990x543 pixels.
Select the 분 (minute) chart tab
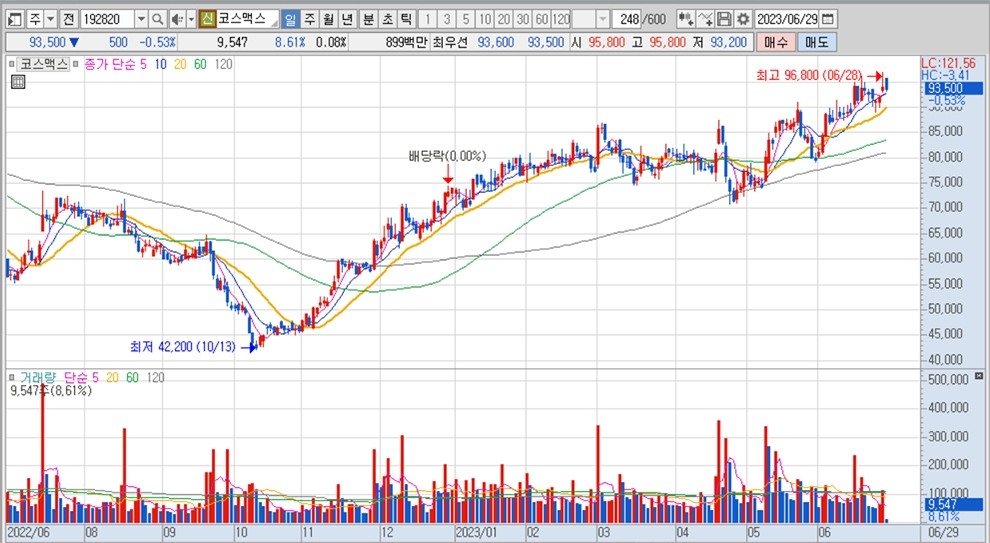pyautogui.click(x=368, y=20)
